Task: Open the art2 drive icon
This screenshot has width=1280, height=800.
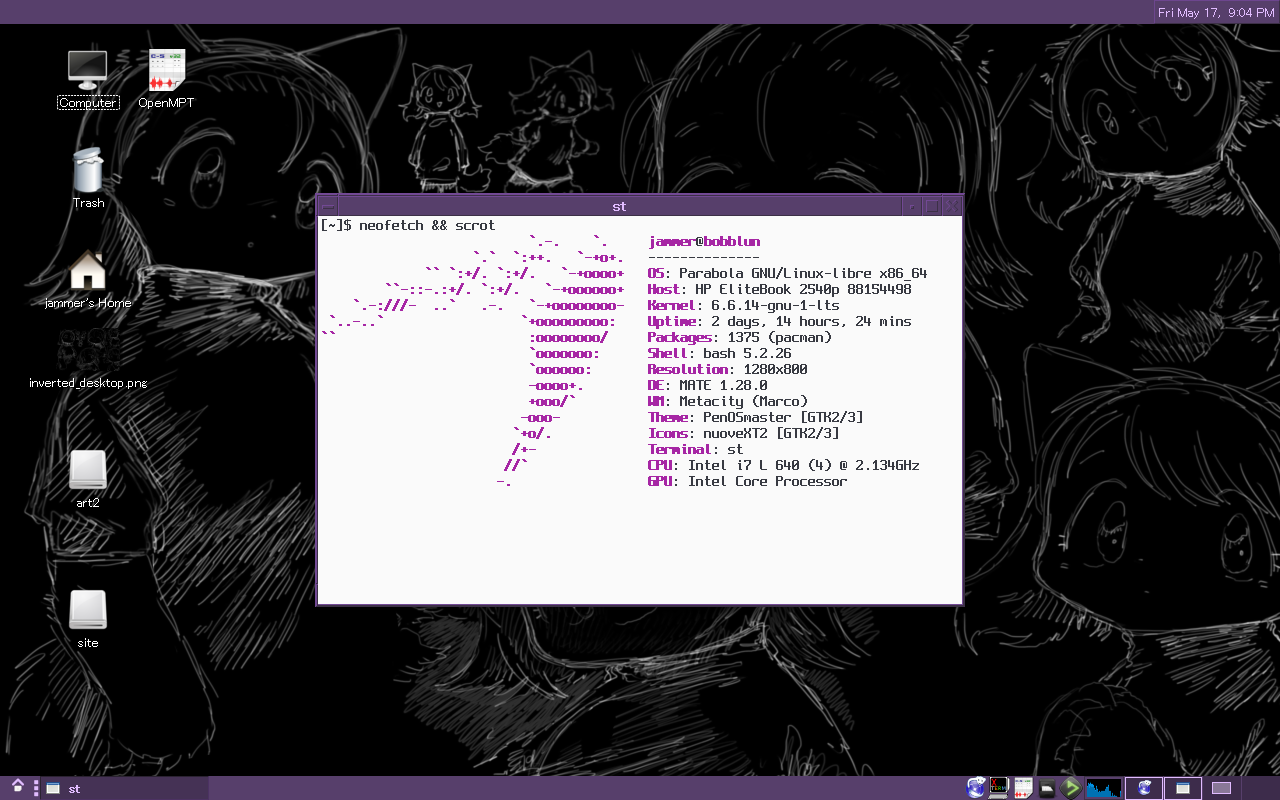Action: click(88, 471)
